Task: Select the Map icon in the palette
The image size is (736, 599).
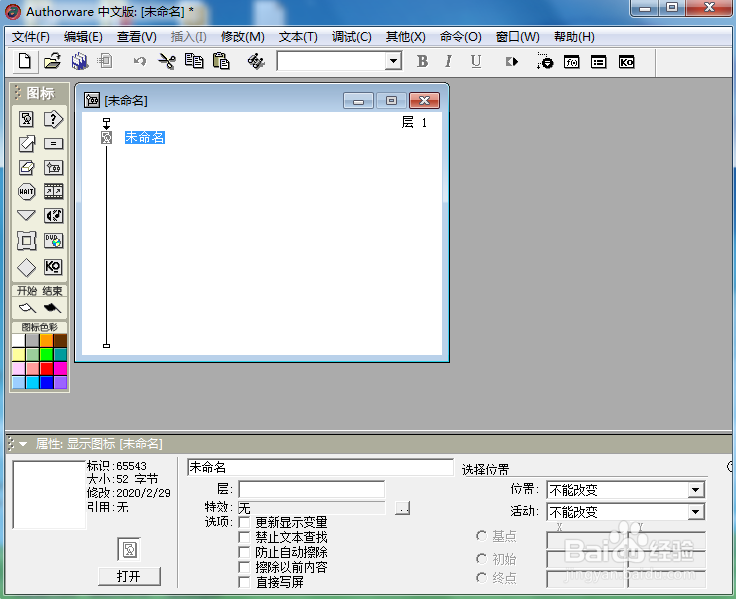Action: tap(54, 167)
